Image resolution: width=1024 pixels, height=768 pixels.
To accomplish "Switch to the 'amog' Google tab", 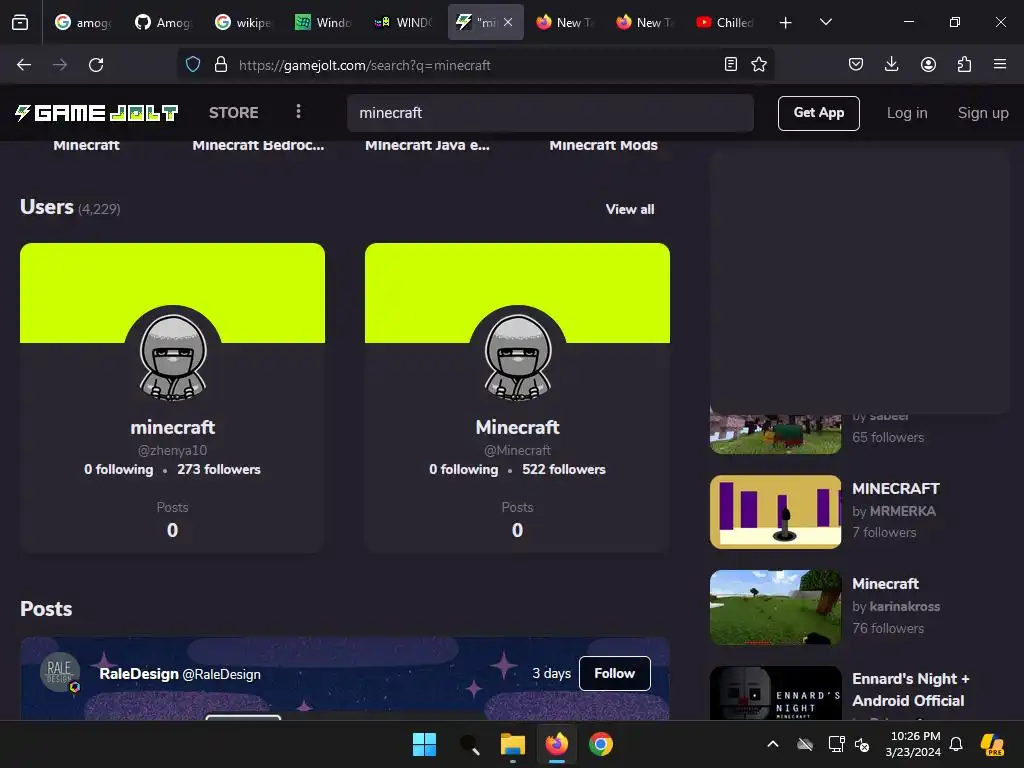I will [83, 22].
